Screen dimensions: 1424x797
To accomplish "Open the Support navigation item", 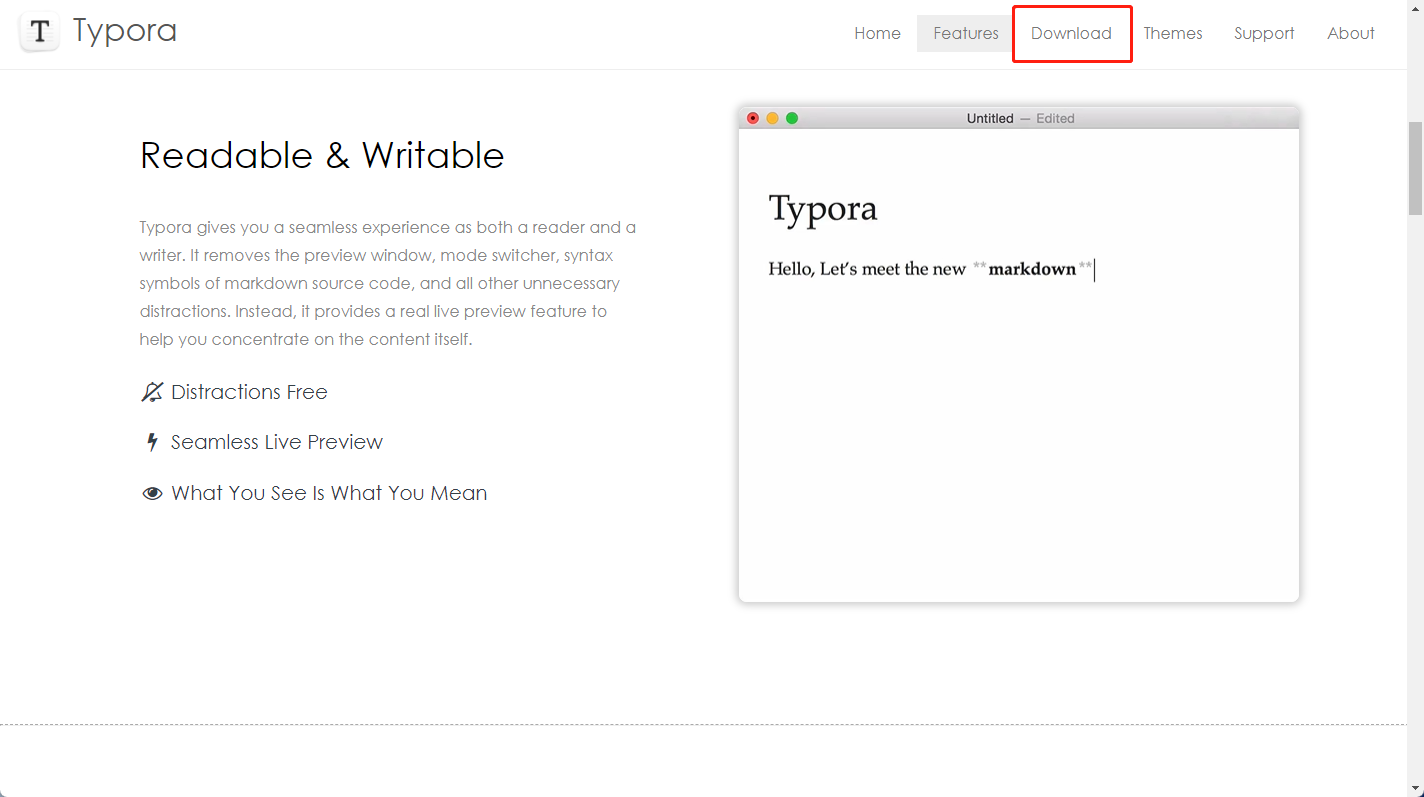I will pyautogui.click(x=1264, y=33).
